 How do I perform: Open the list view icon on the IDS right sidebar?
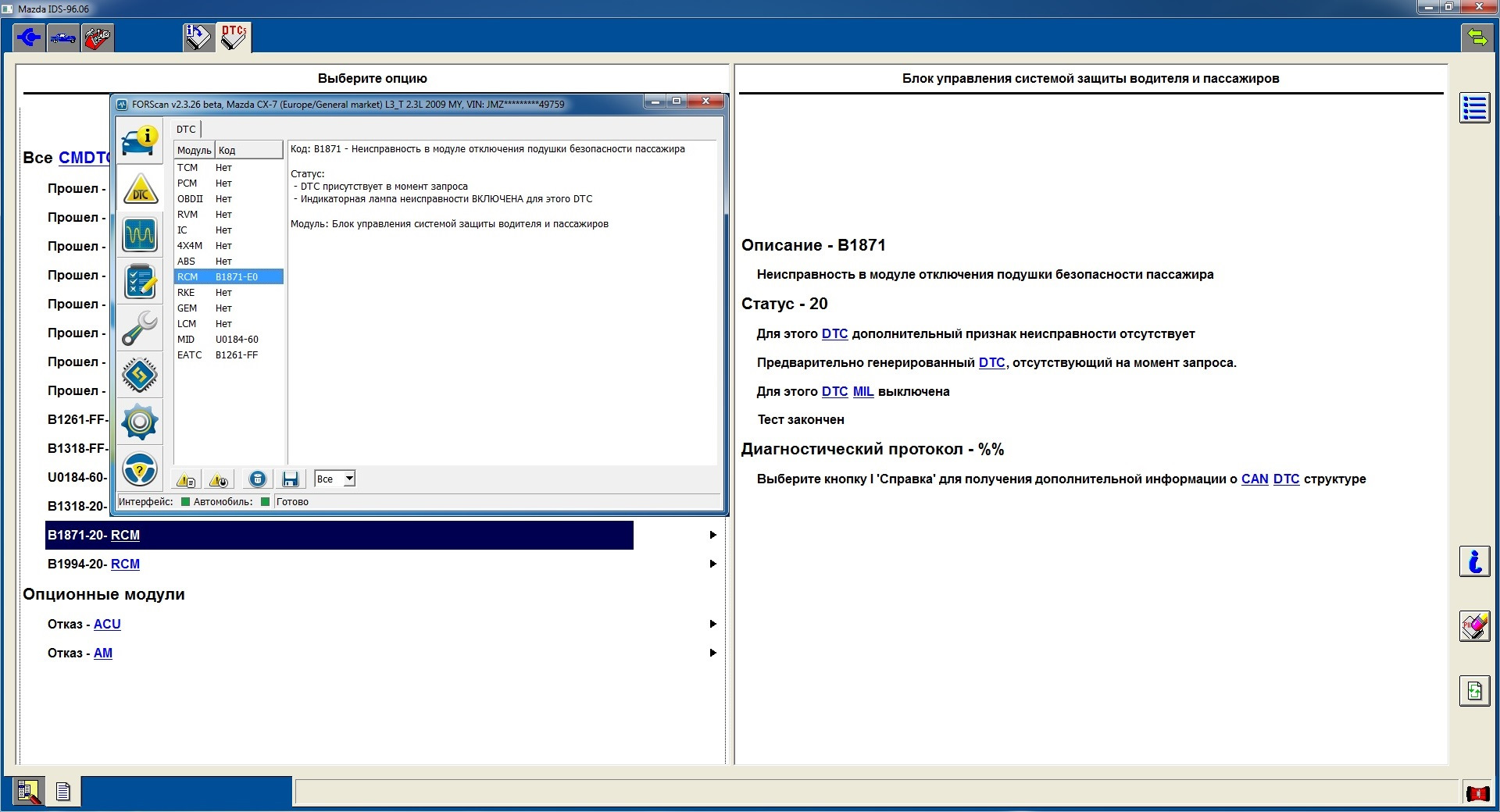click(x=1475, y=108)
